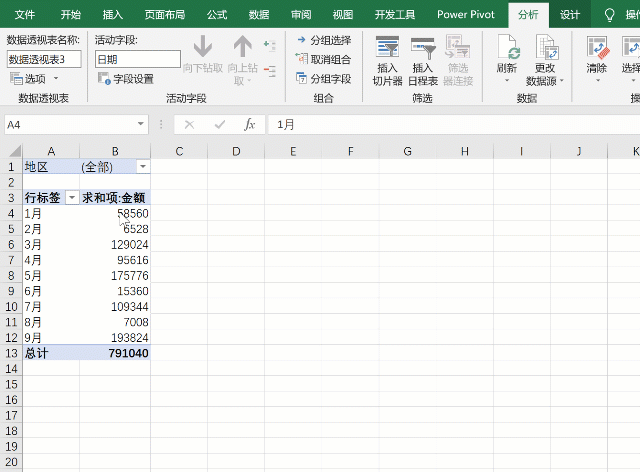Open the 行标签 filter dropdown
This screenshot has width=640, height=472.
(x=72, y=198)
